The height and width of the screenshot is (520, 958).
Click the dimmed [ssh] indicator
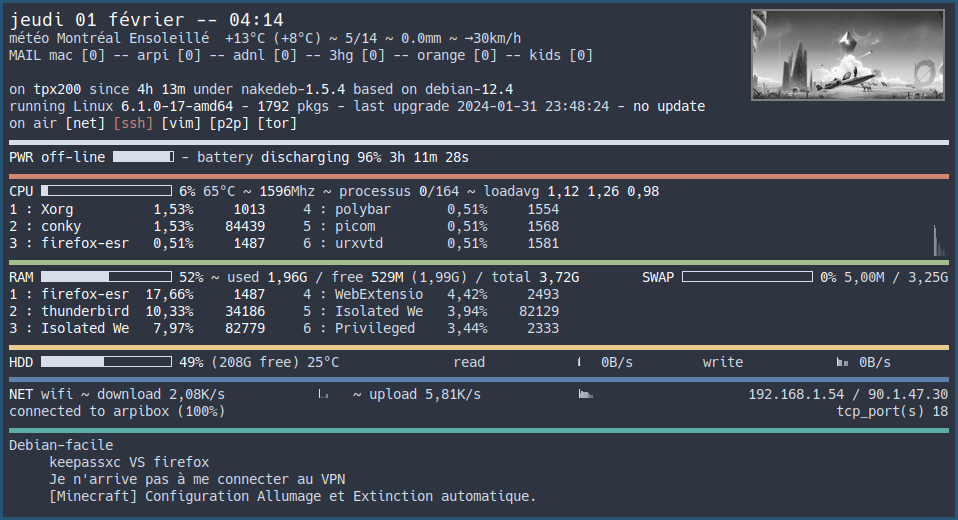(x=133, y=123)
